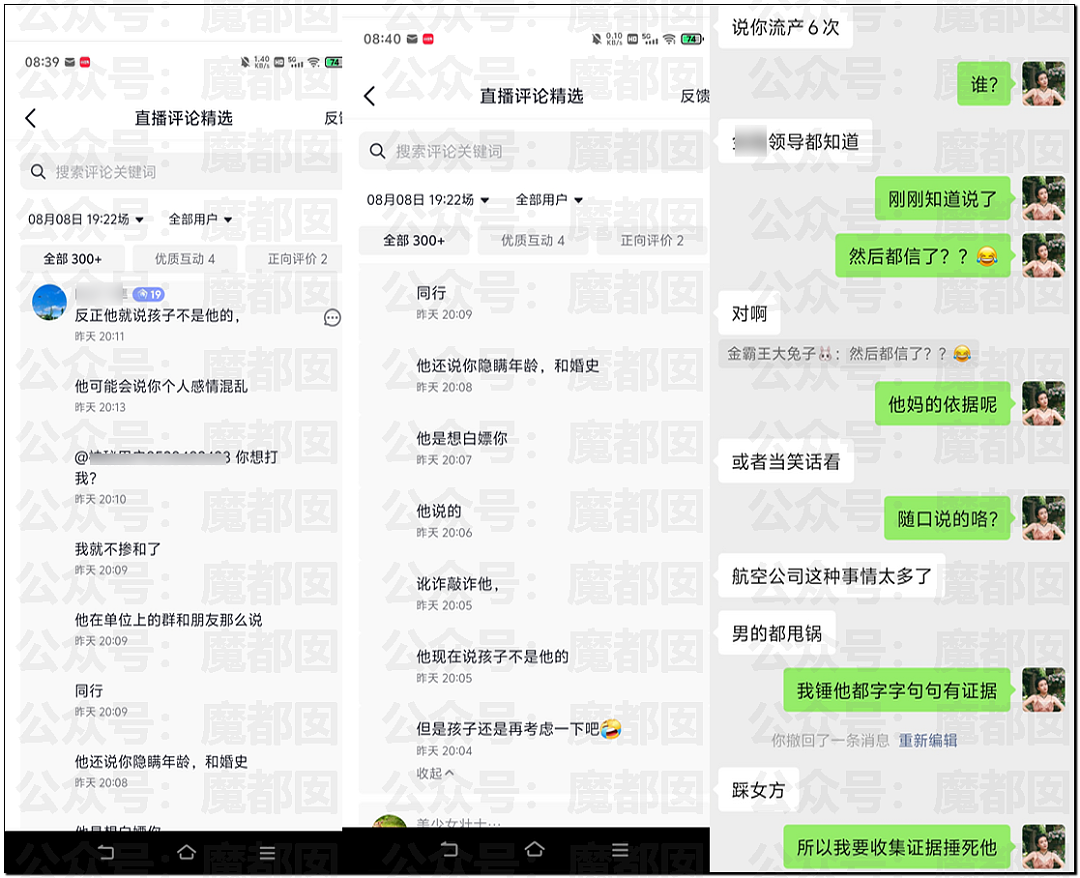Tap mail icon in middle screen status bar
The image size is (1080, 878).
[x=412, y=39]
